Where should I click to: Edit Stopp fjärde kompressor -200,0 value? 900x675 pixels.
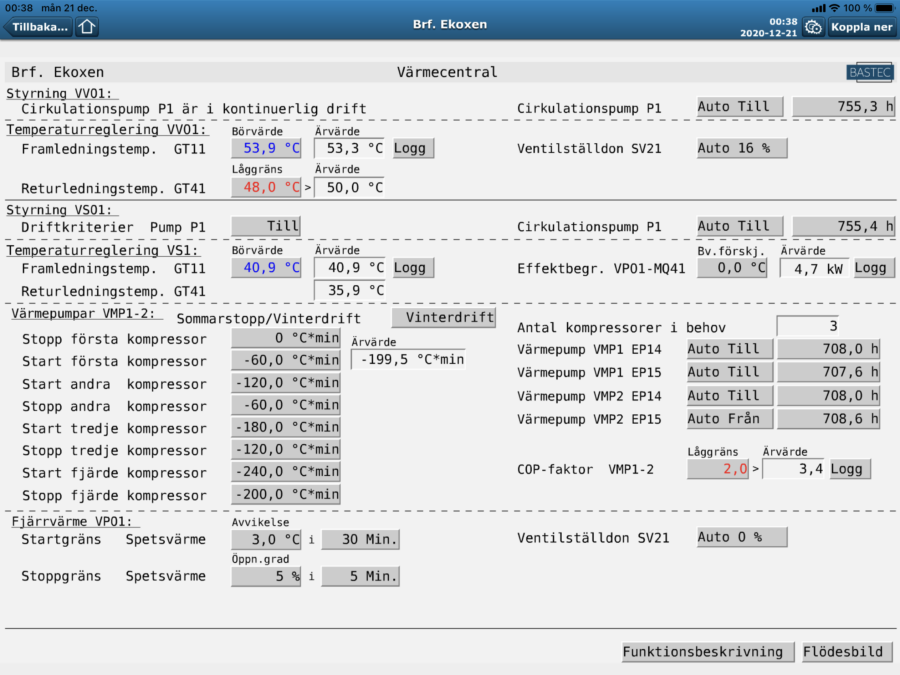coord(286,494)
